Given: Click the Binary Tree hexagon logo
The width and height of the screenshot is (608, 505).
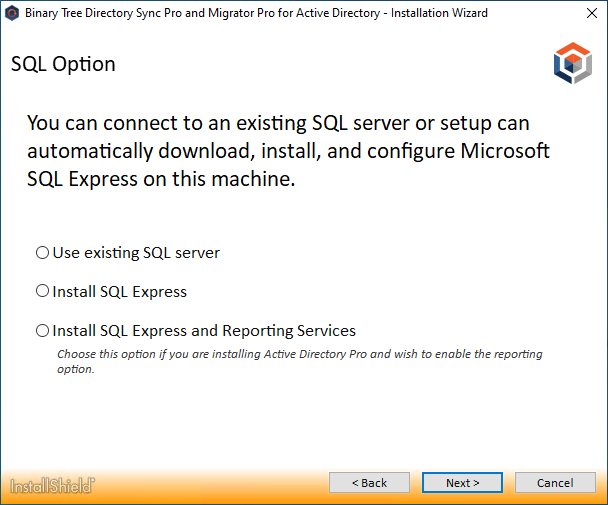Looking at the screenshot, I should coord(573,64).
